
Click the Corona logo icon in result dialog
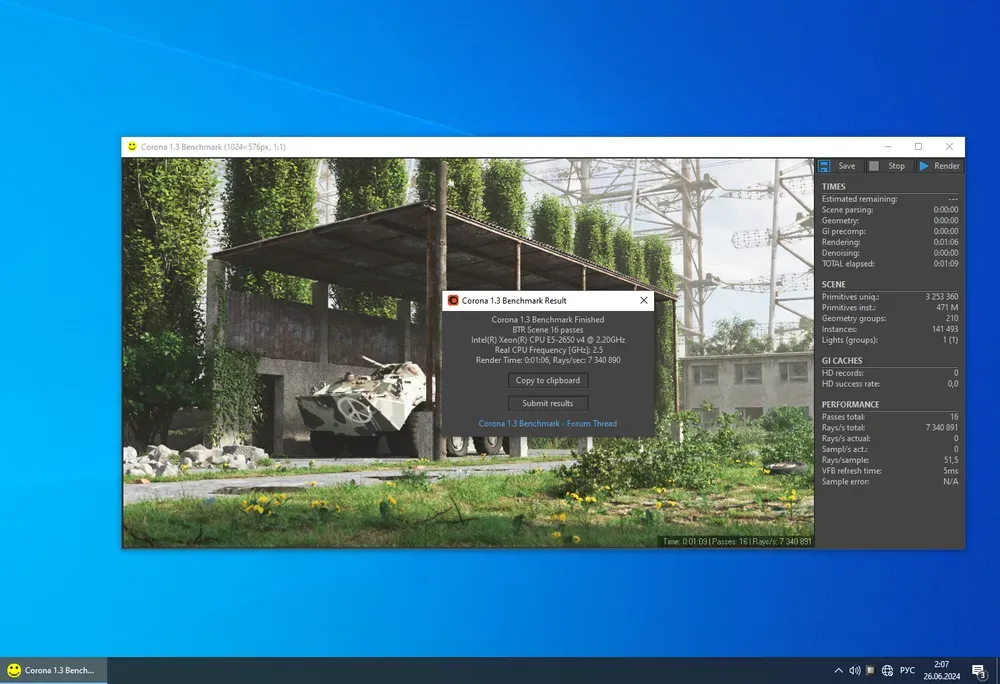pos(453,300)
